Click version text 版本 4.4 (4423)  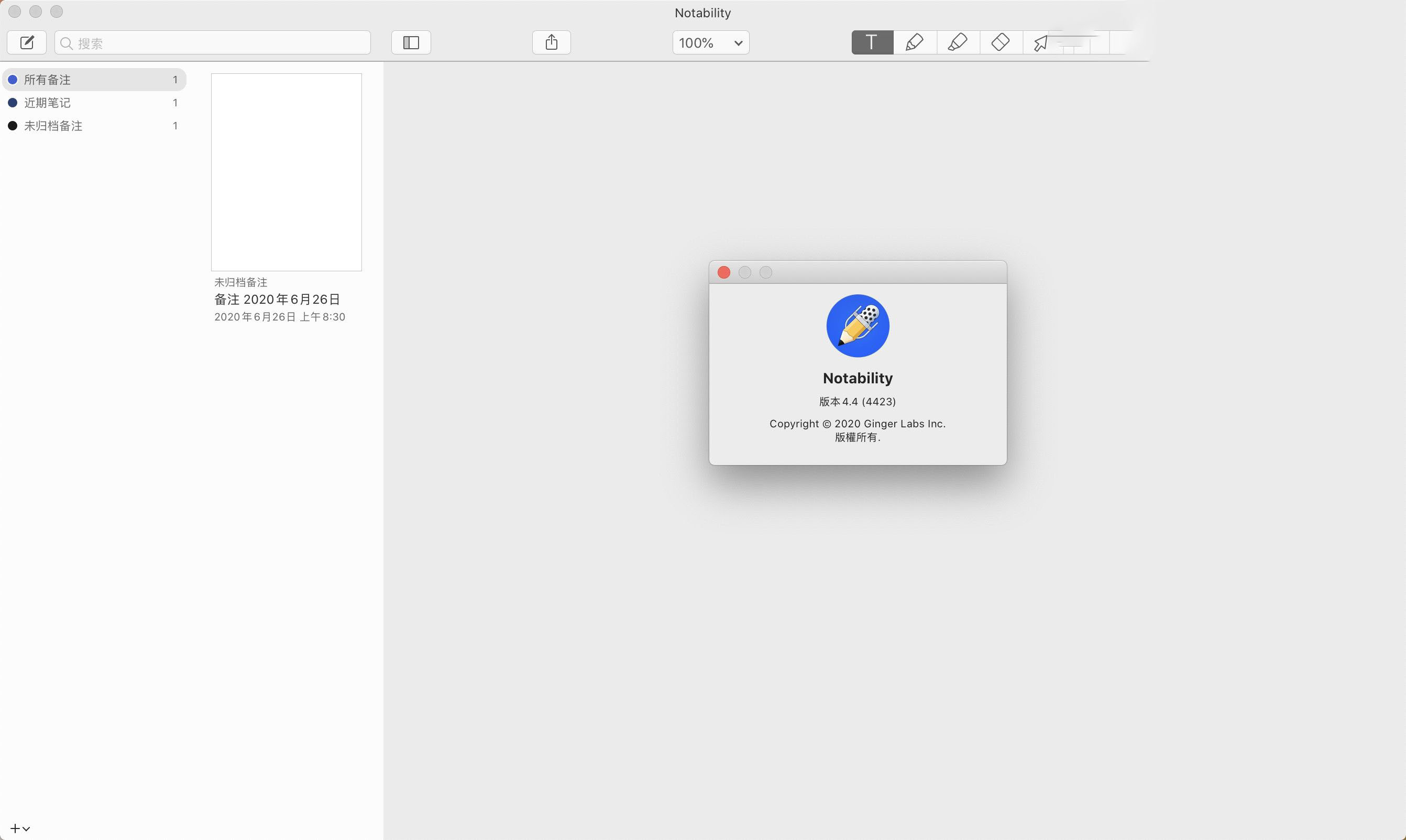pyautogui.click(x=858, y=401)
